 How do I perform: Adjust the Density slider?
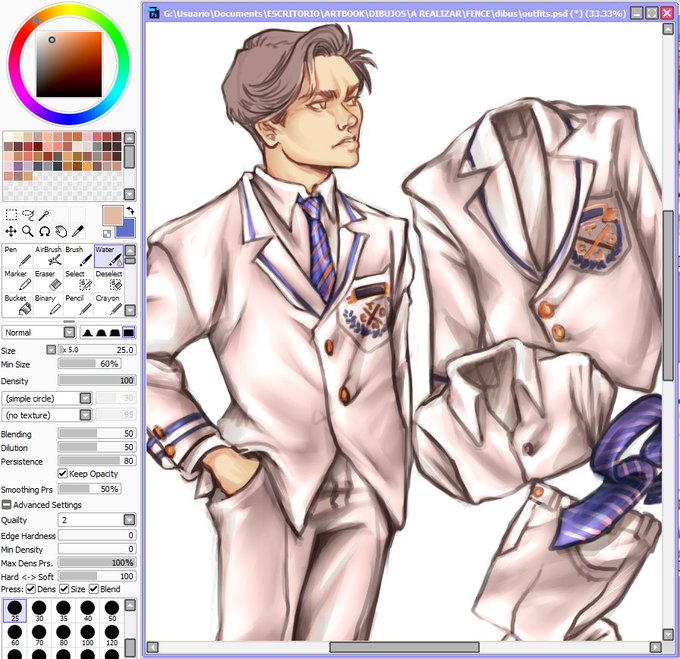(97, 381)
